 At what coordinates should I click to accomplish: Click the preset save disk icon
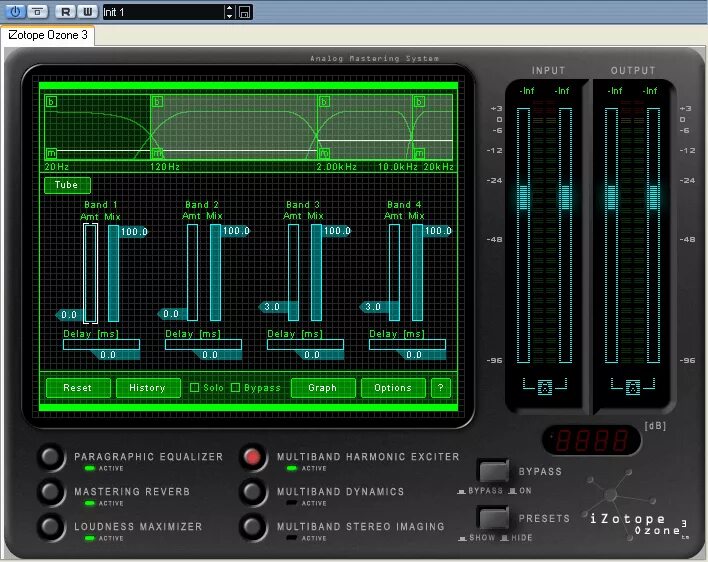pyautogui.click(x=244, y=12)
